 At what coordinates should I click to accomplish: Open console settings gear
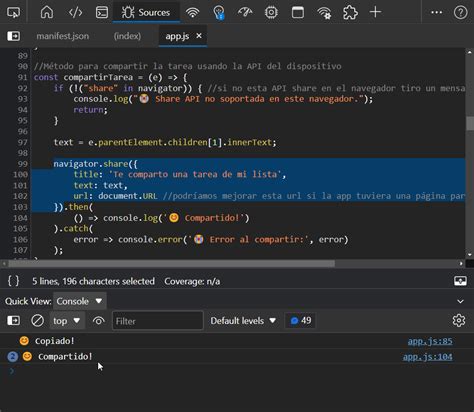coord(459,320)
